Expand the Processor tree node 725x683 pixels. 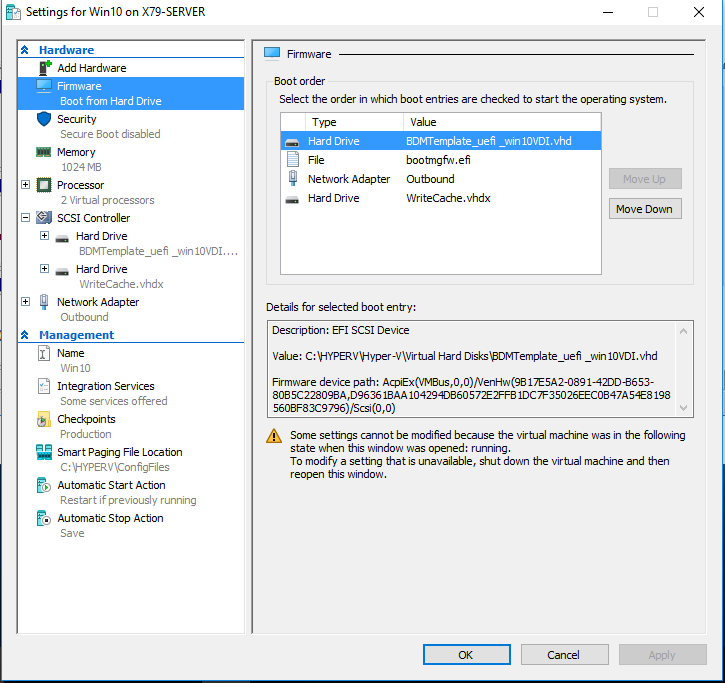pyautogui.click(x=26, y=185)
